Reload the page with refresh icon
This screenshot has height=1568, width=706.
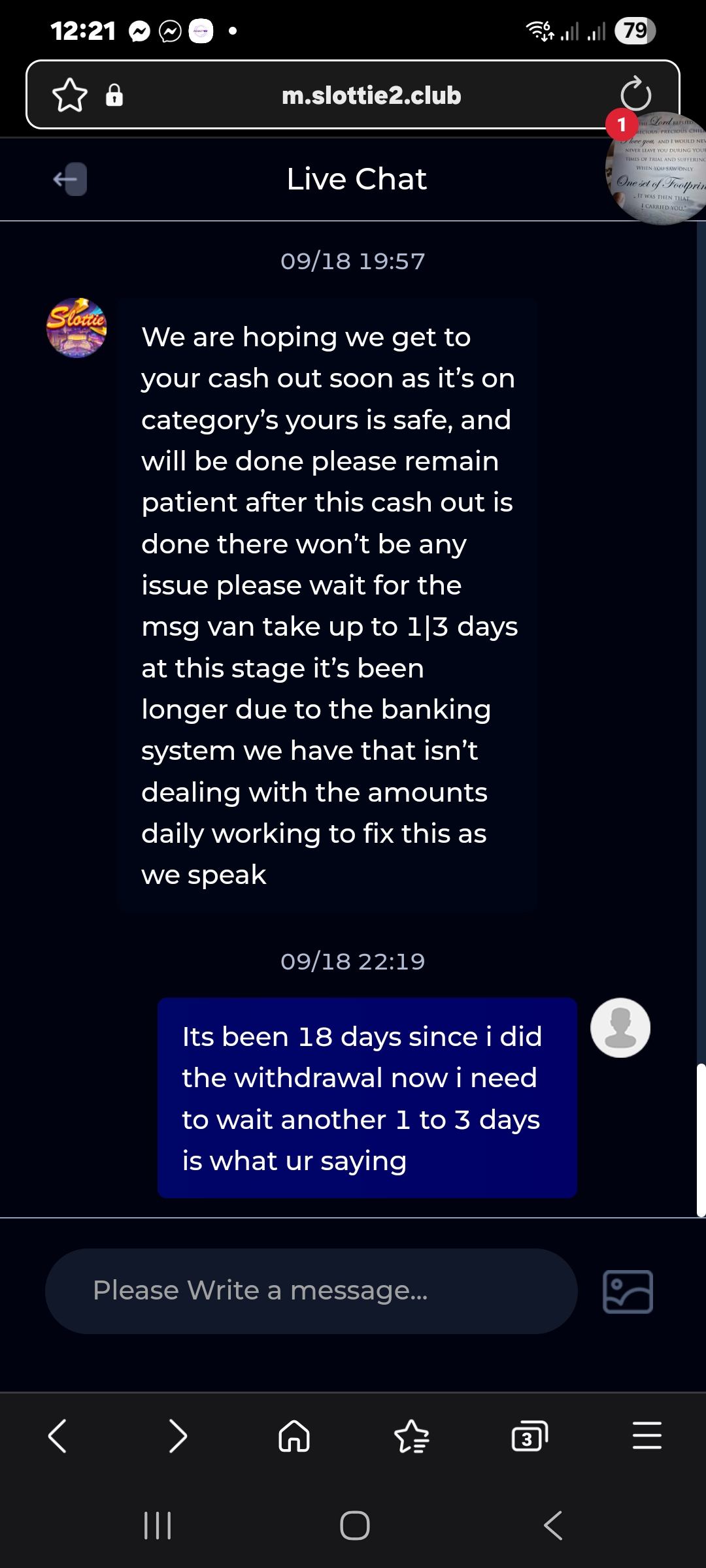(635, 95)
